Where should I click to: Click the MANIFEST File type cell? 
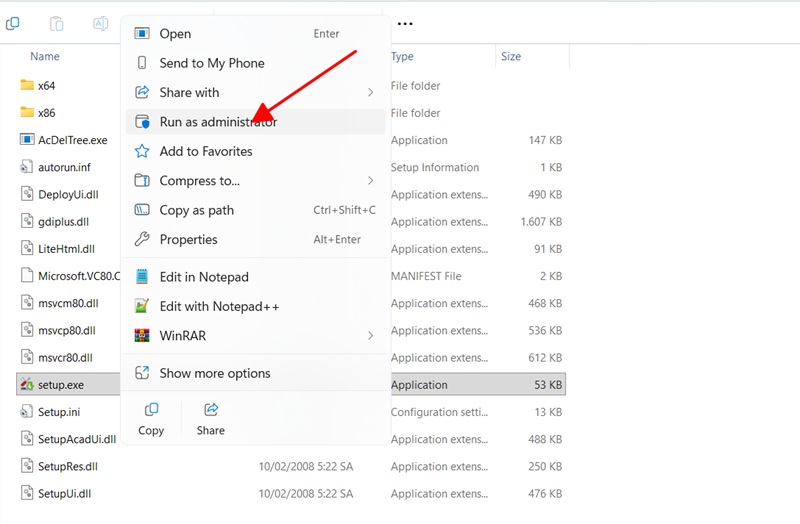[x=426, y=276]
